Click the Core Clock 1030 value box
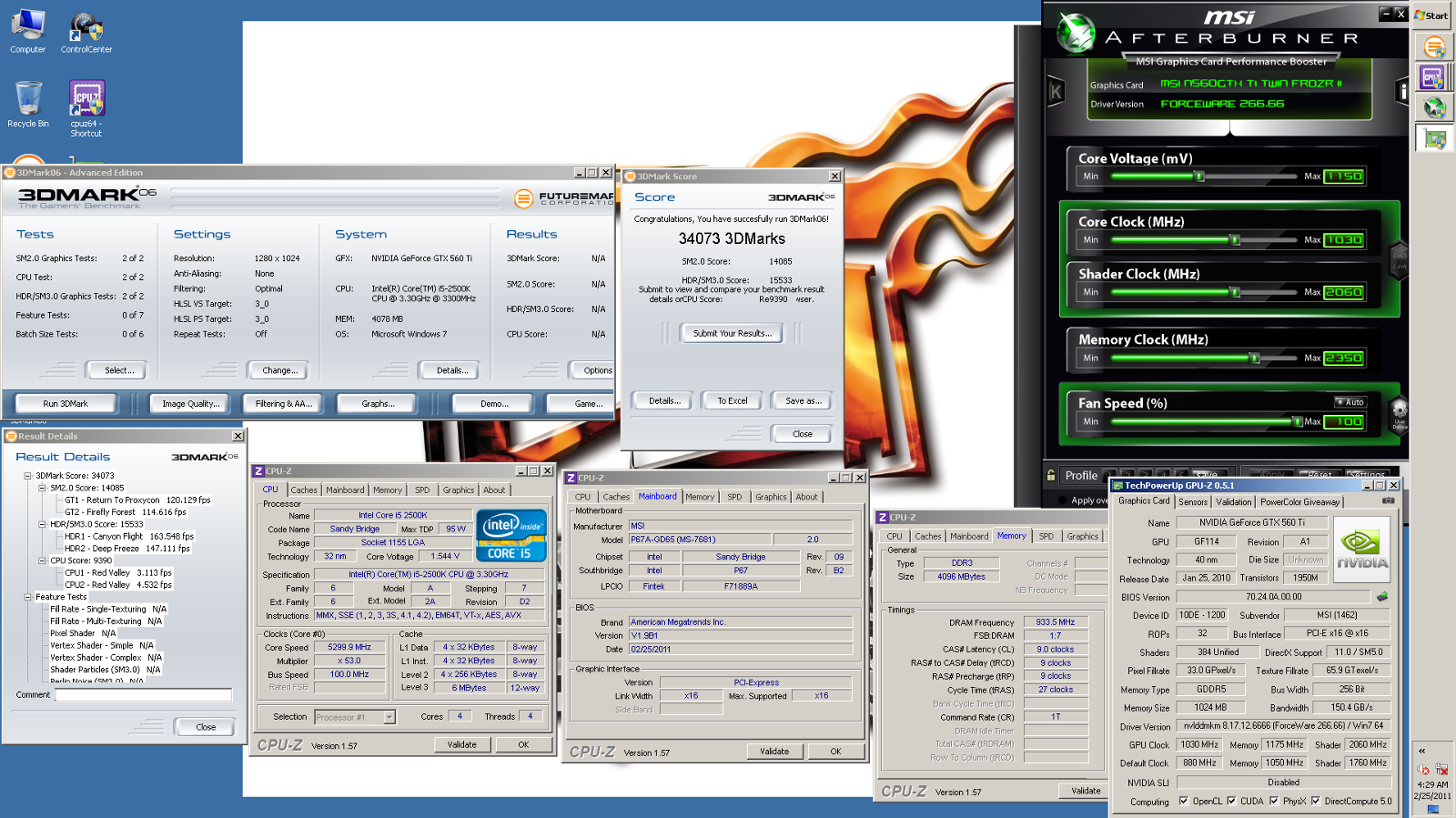This screenshot has height=818, width=1456. pyautogui.click(x=1343, y=240)
